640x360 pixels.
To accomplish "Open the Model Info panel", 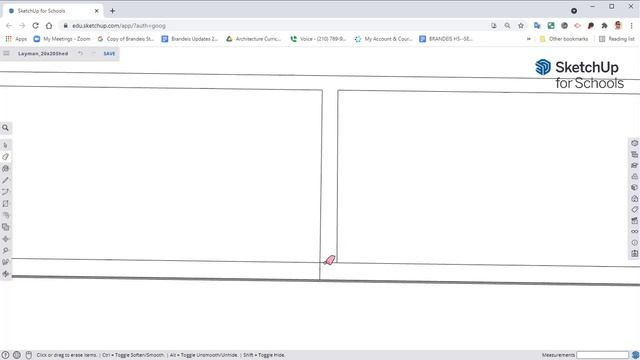I will pos(634,242).
